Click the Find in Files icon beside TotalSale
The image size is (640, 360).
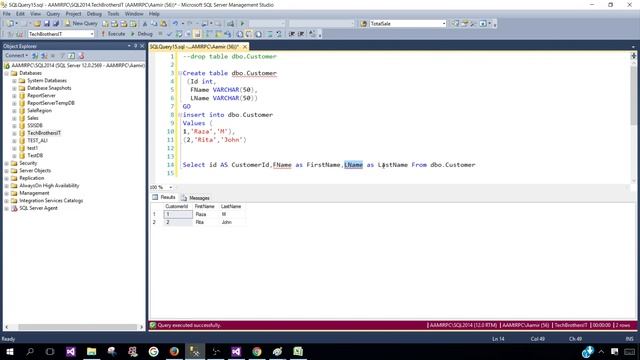[364, 24]
